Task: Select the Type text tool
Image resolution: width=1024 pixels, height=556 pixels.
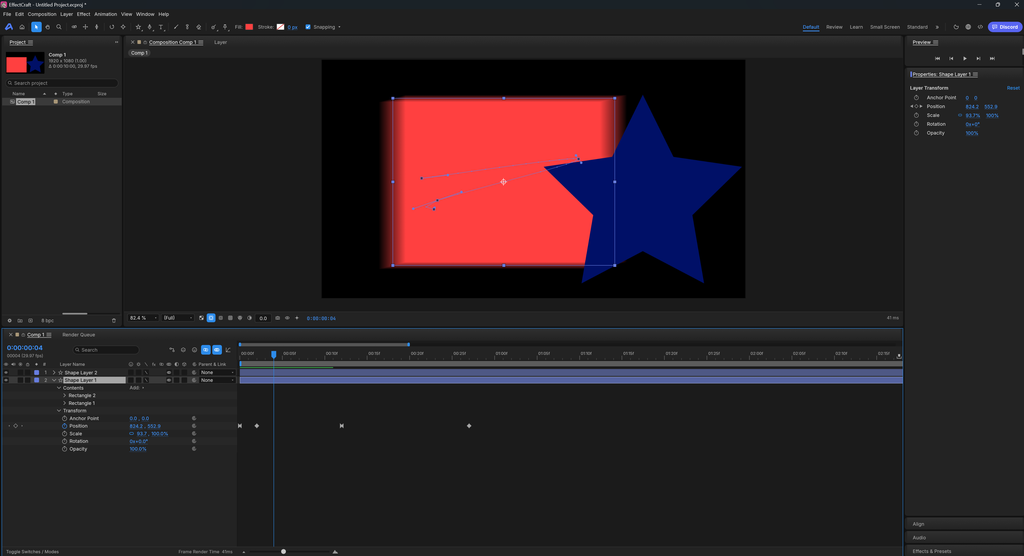Action: (161, 27)
